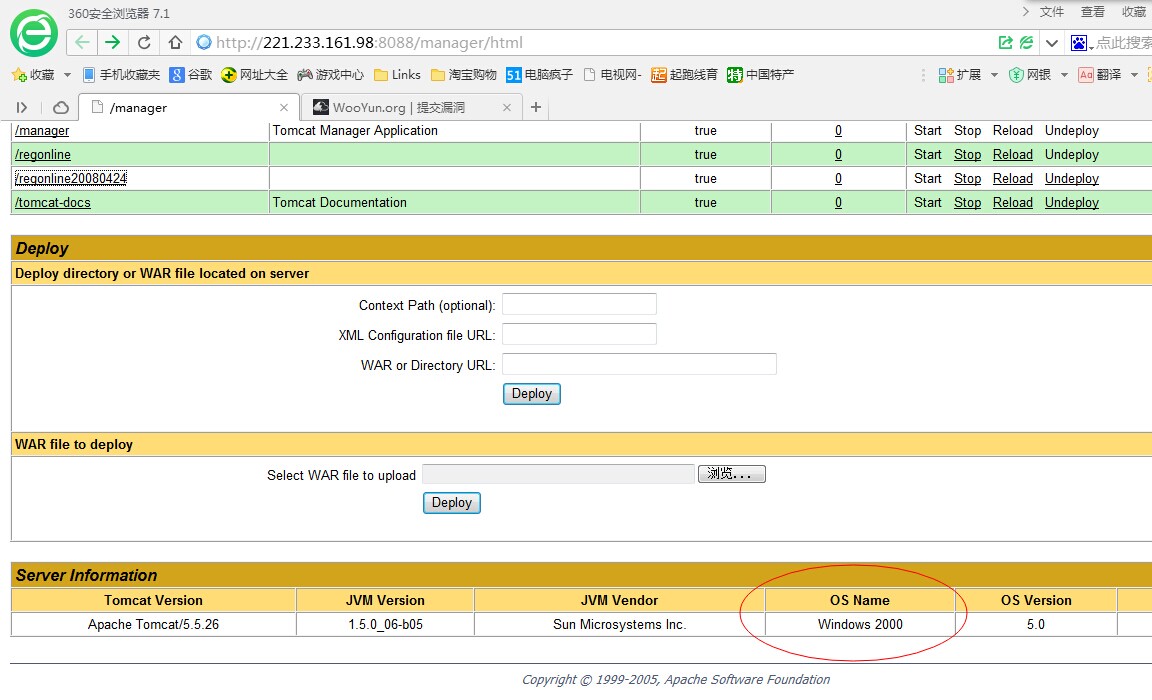Screen dimensions: 1152x700
Task: Open the 中国特产 bookmark
Action: click(760, 75)
